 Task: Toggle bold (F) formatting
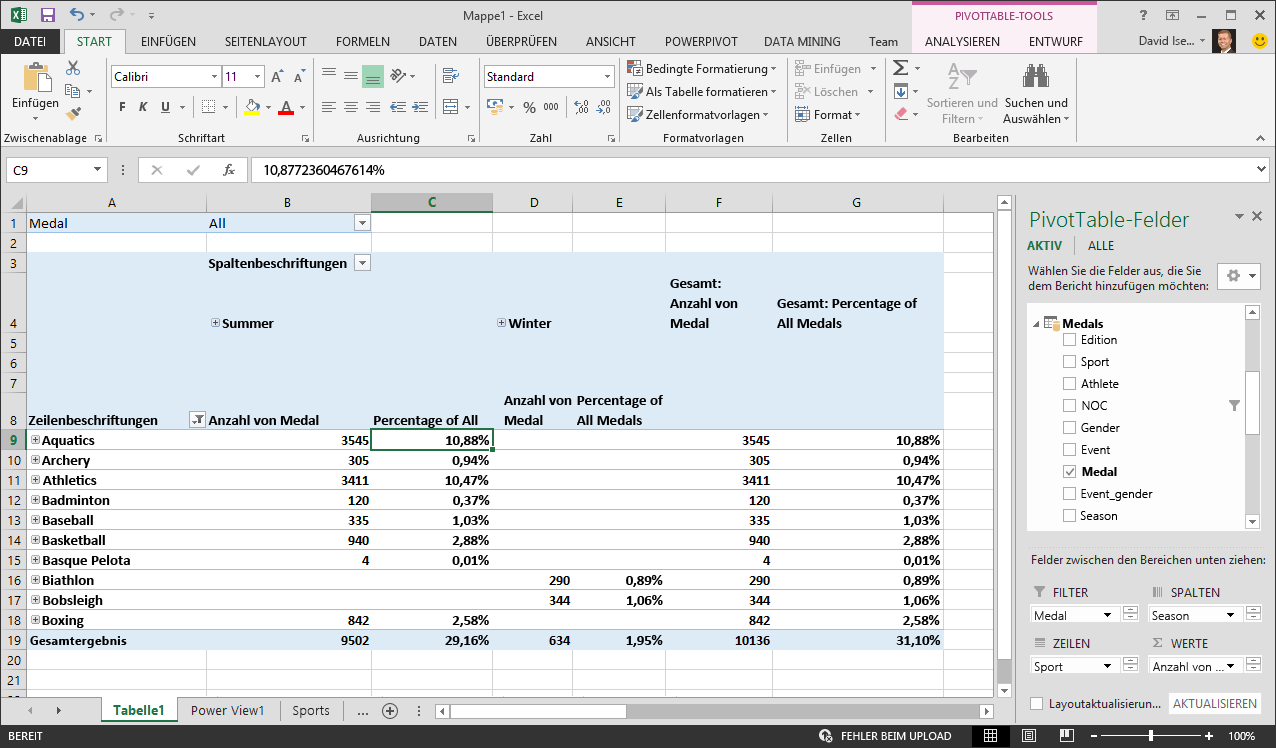pos(122,107)
